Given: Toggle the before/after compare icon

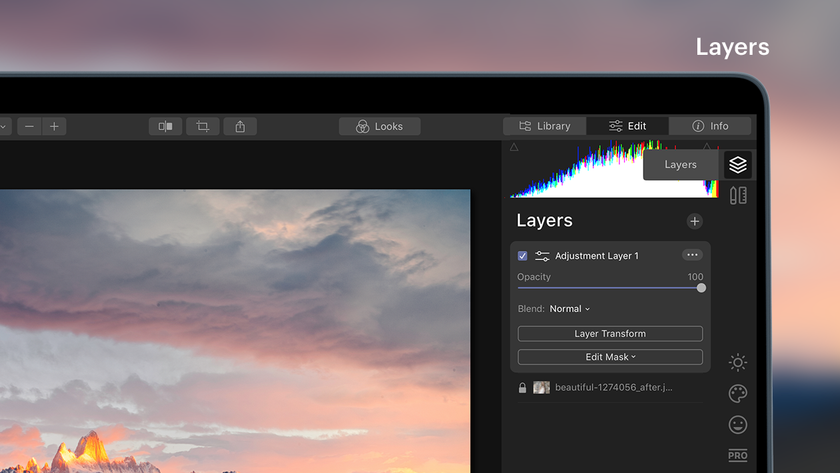Looking at the screenshot, I should [x=166, y=126].
